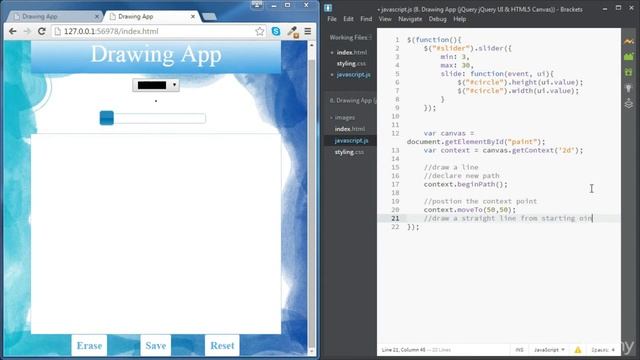The width and height of the screenshot is (640, 360).
Task: Open the Edit menu in Brackets
Action: 348,19
